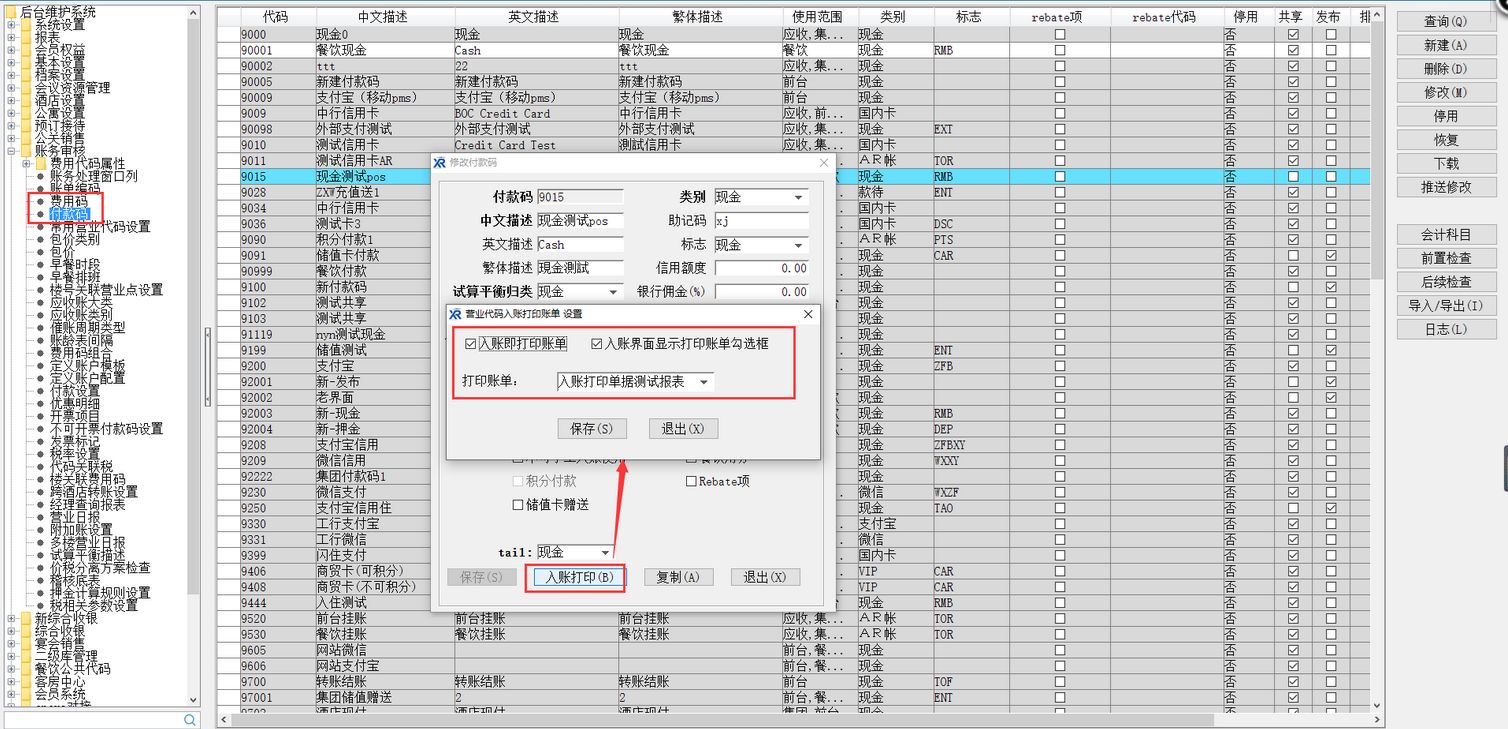Expand the tail1 dropdown

tap(604, 553)
